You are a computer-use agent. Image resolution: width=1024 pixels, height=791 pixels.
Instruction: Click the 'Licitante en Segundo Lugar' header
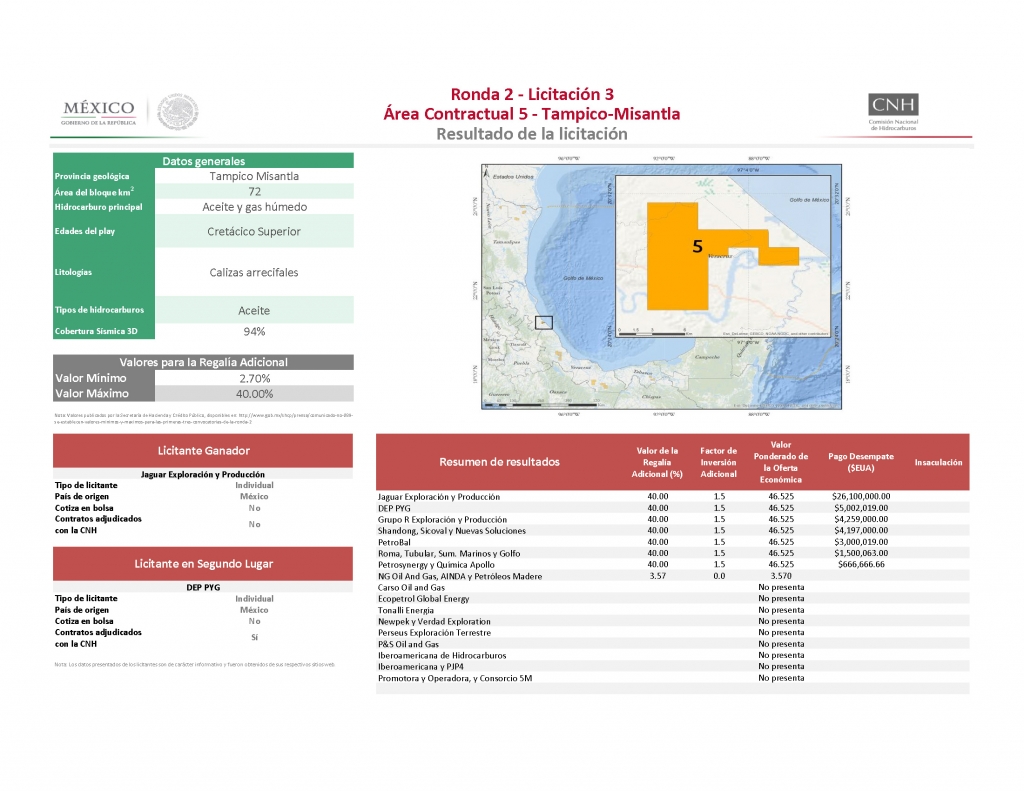[x=203, y=564]
